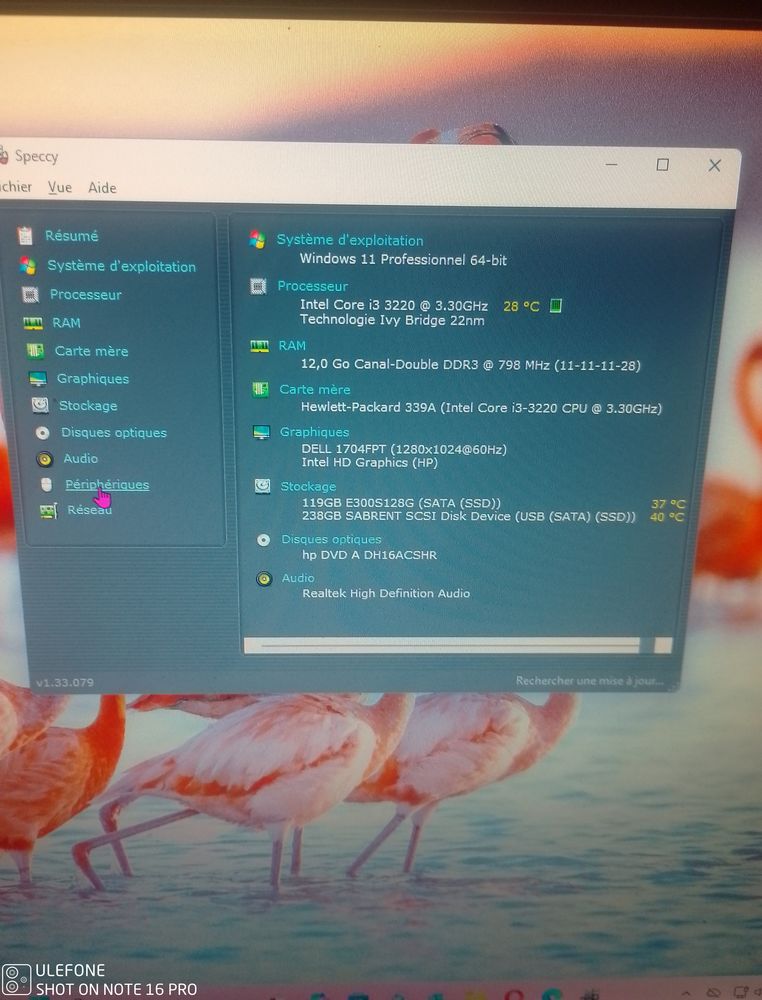The image size is (762, 1000).
Task: Click Audio heading in summary
Action: click(x=298, y=578)
